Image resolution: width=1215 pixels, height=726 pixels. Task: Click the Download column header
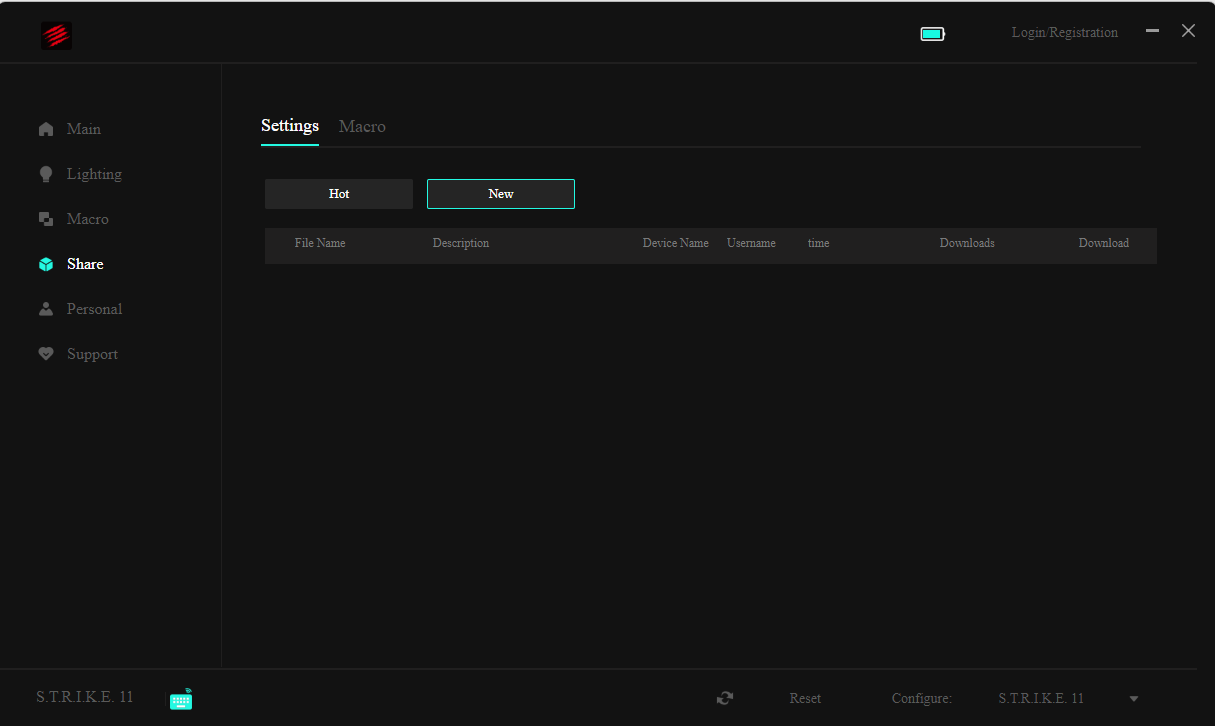[x=1104, y=243]
